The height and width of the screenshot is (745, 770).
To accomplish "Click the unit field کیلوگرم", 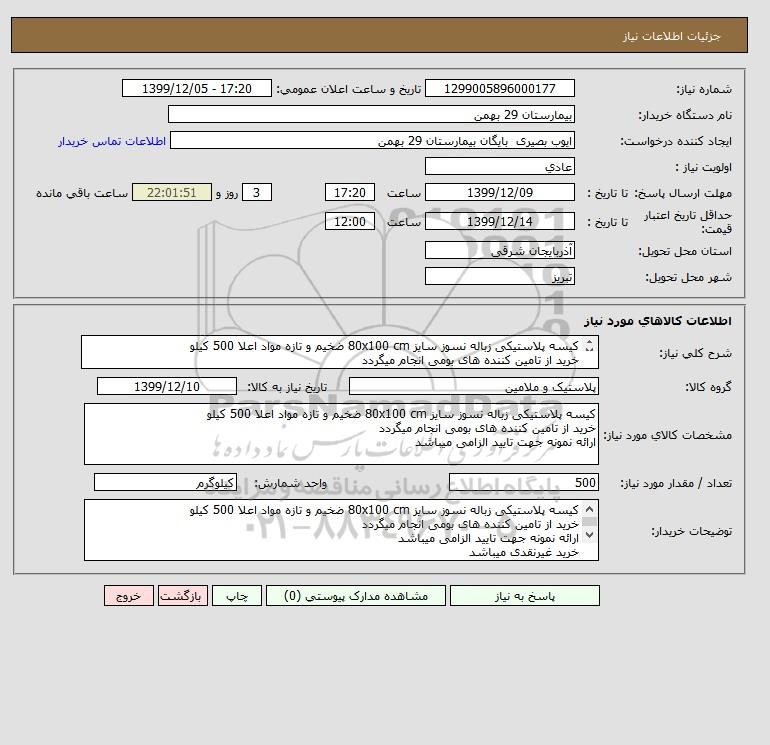I will (165, 483).
